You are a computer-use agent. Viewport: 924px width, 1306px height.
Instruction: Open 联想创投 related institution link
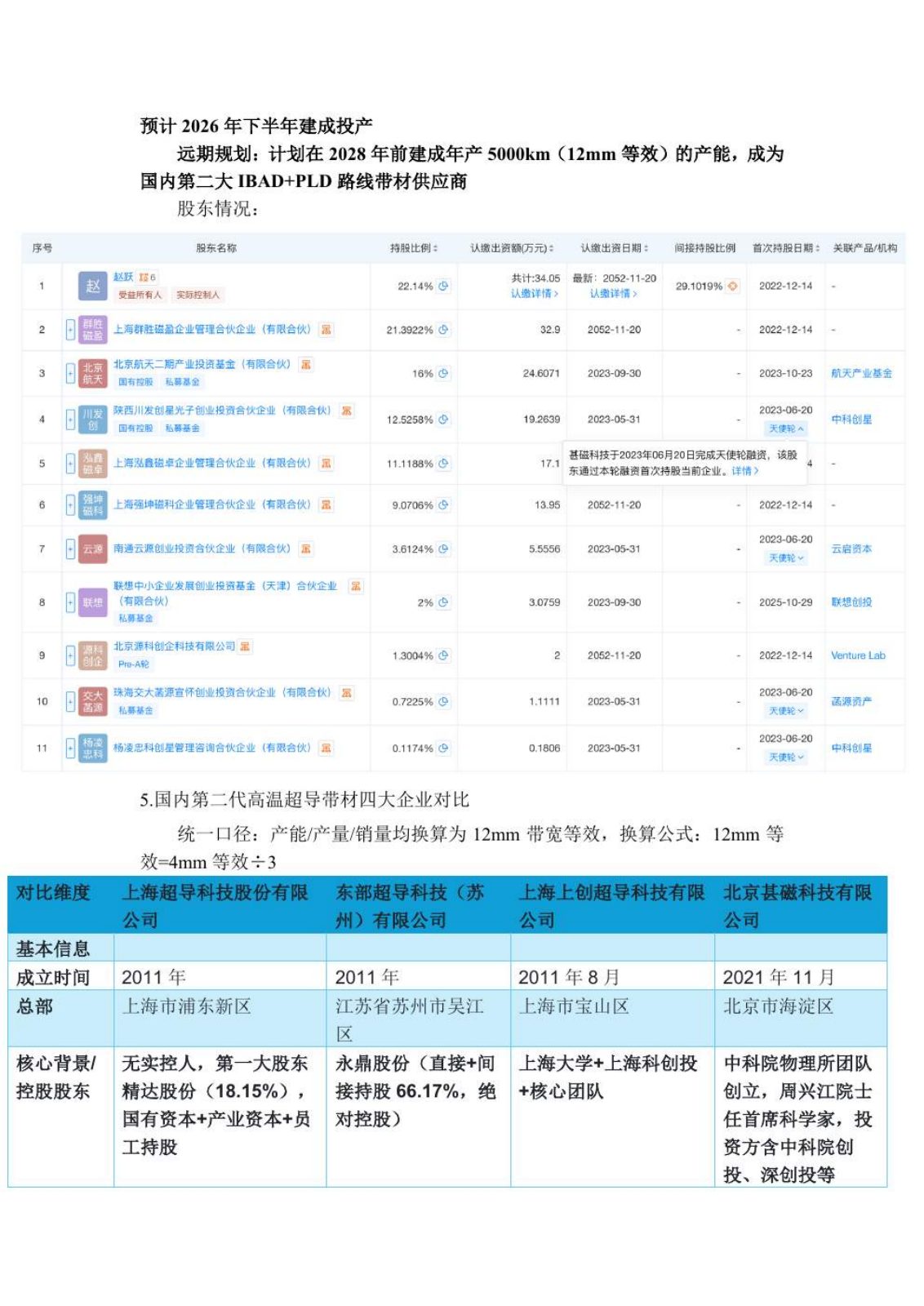coord(851,602)
